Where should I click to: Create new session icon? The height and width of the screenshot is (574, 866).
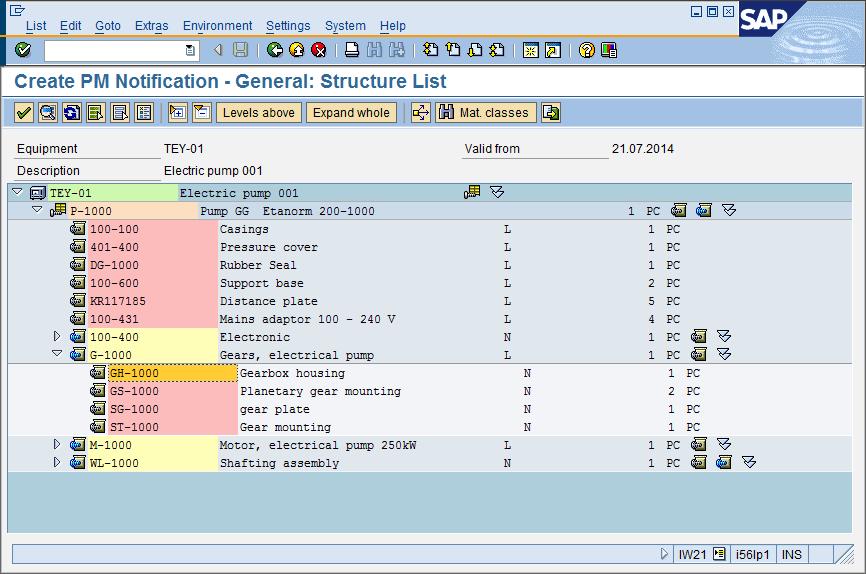pos(531,50)
